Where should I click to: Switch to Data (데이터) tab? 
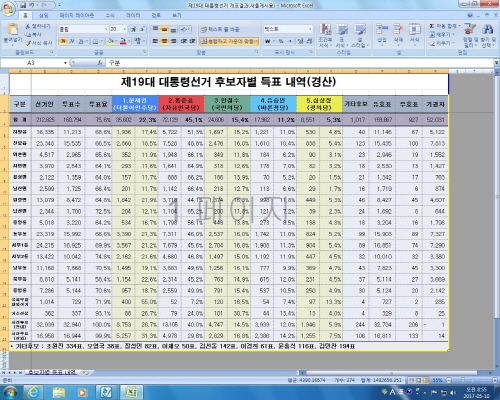133,15
